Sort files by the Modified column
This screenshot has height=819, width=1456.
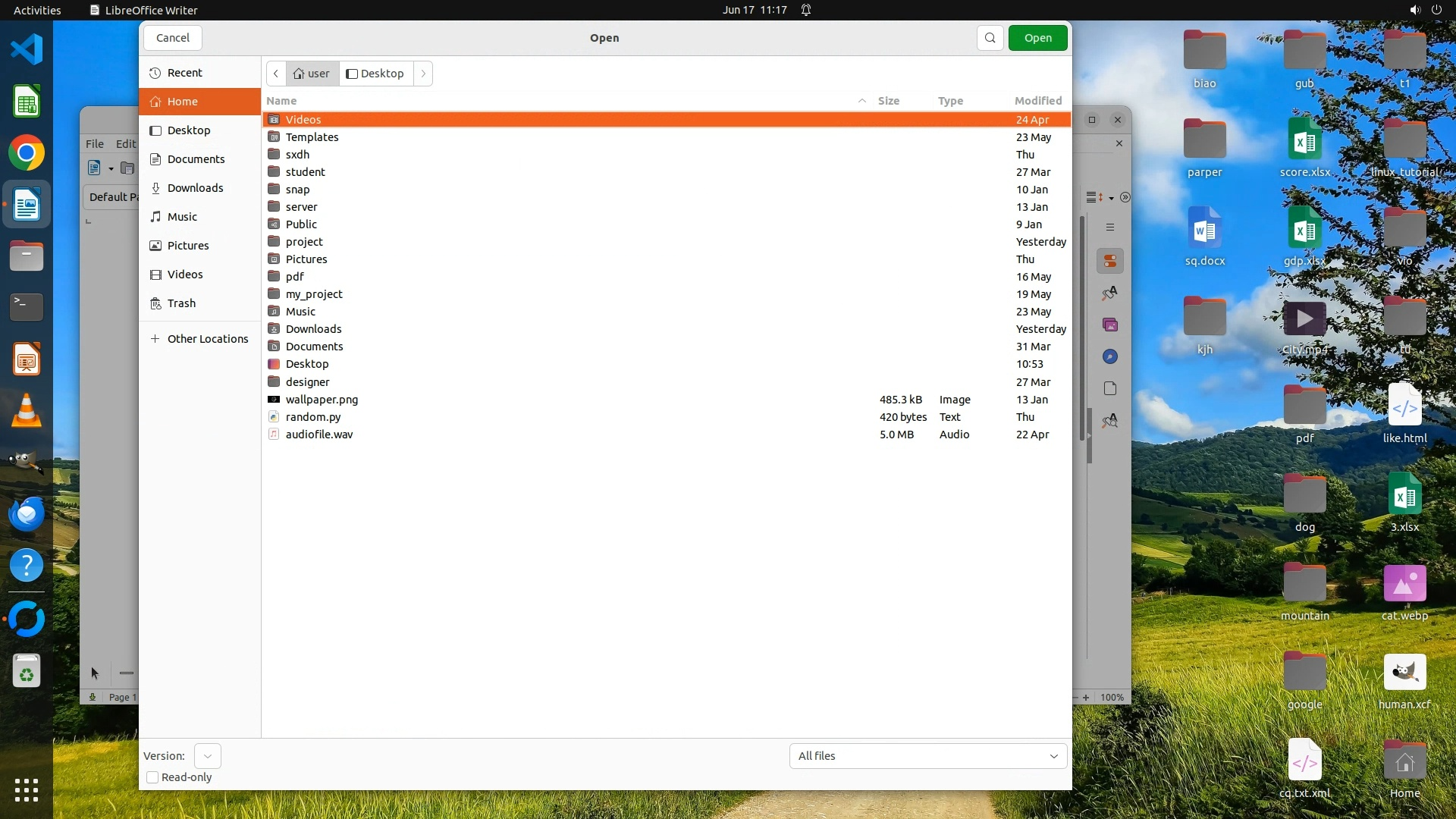click(1037, 101)
